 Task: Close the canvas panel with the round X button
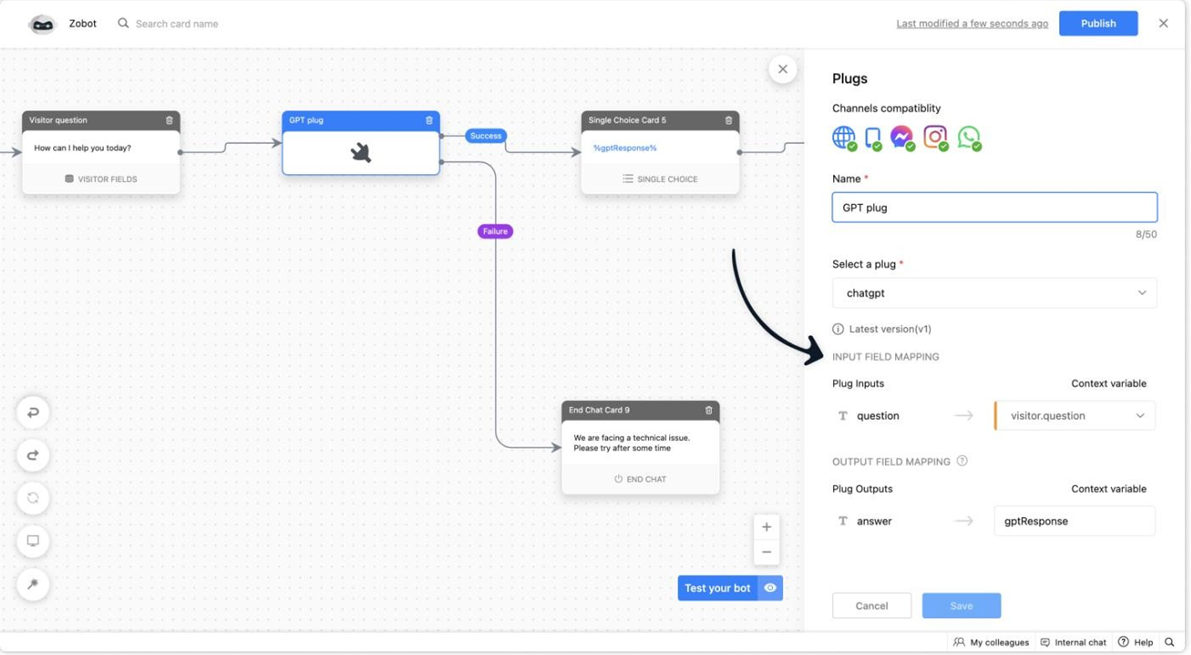tap(783, 69)
